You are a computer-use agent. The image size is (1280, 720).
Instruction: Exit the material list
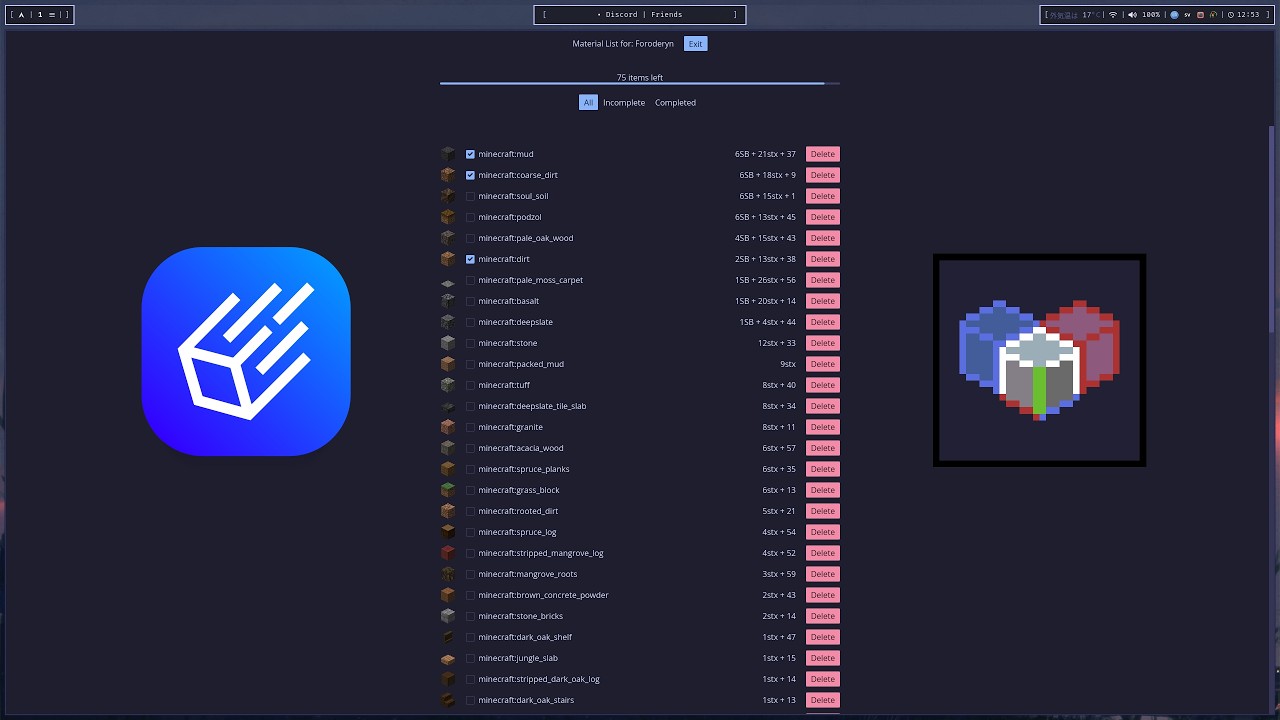(695, 44)
